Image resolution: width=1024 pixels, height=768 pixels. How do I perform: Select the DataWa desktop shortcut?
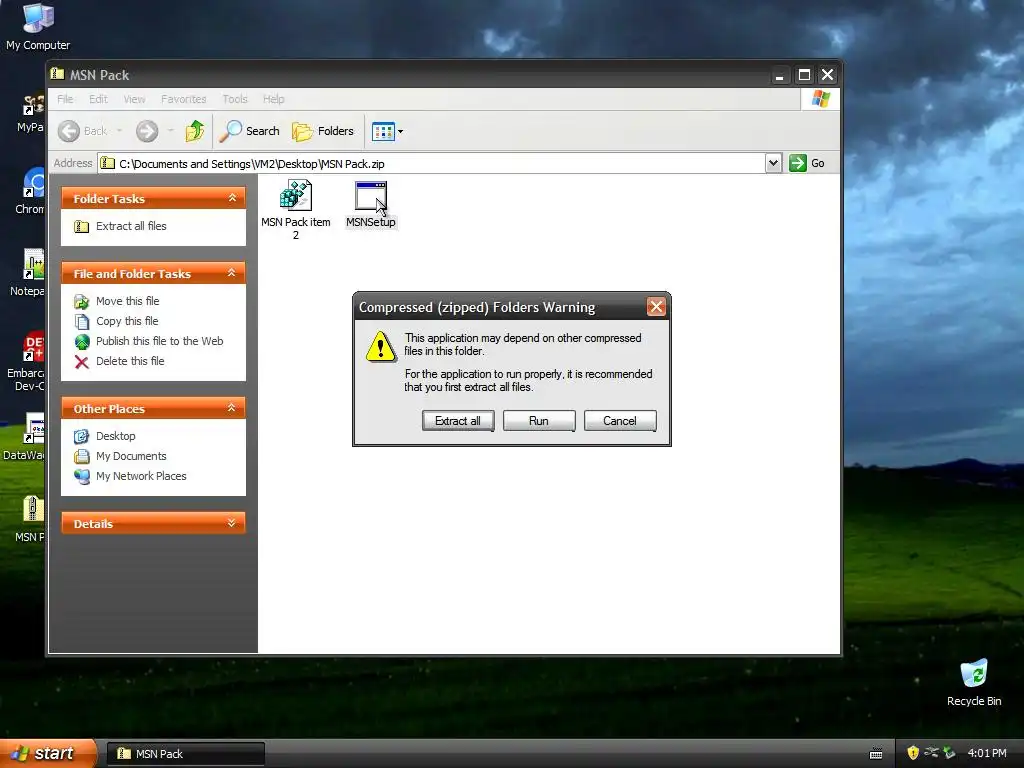26,437
